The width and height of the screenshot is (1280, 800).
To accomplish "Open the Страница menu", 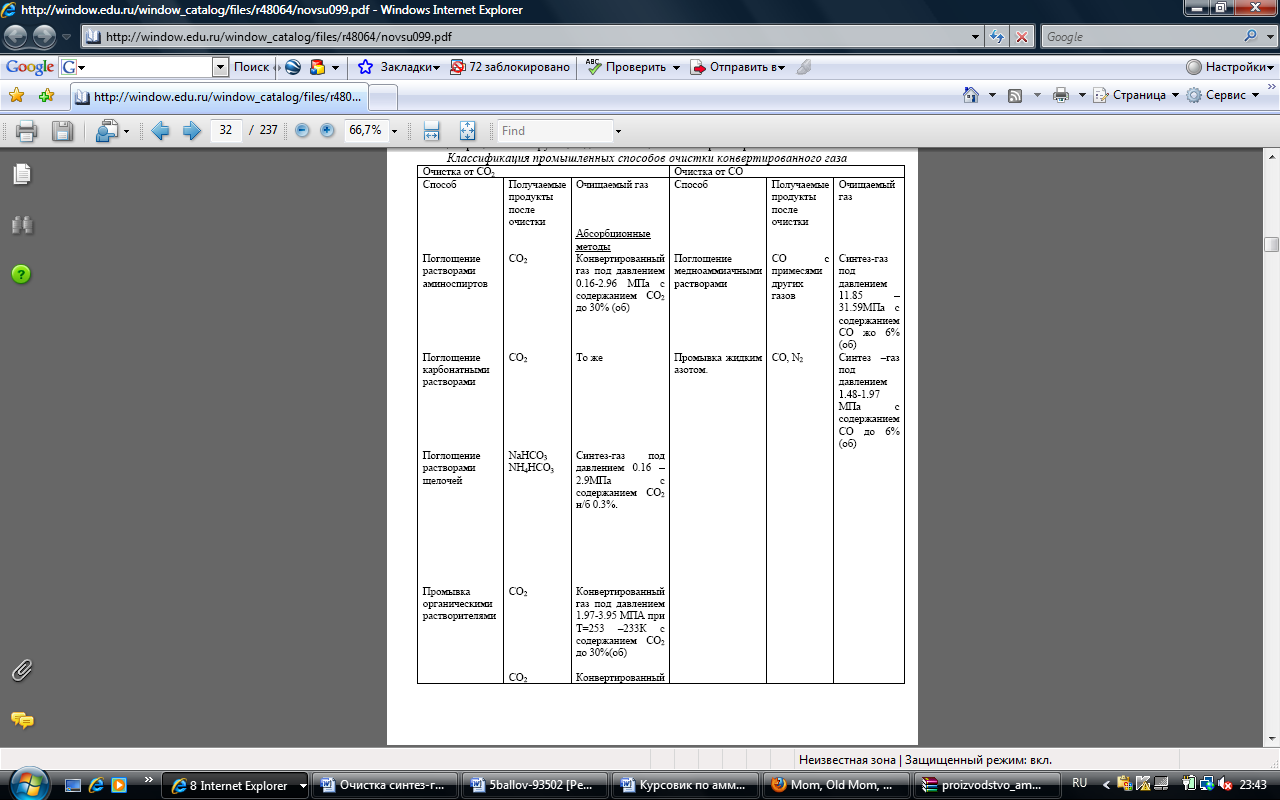I will pyautogui.click(x=1136, y=95).
